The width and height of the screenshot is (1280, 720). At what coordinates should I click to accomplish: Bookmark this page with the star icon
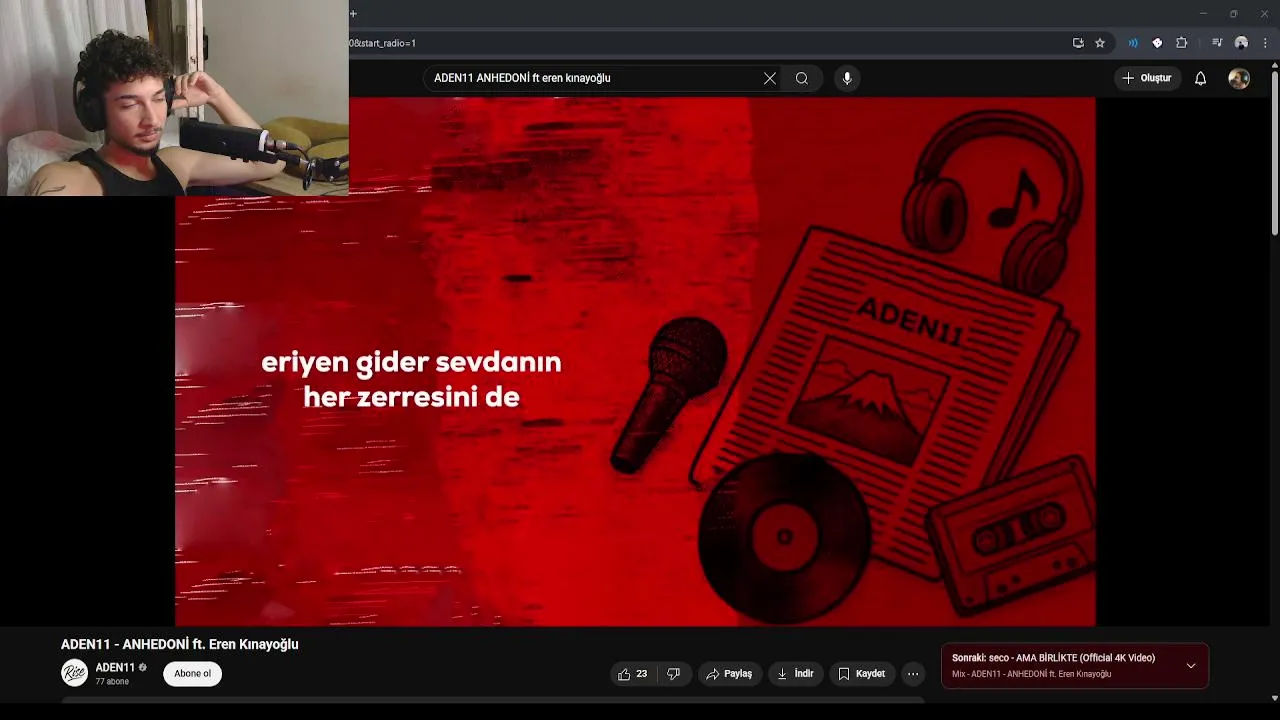[1100, 43]
